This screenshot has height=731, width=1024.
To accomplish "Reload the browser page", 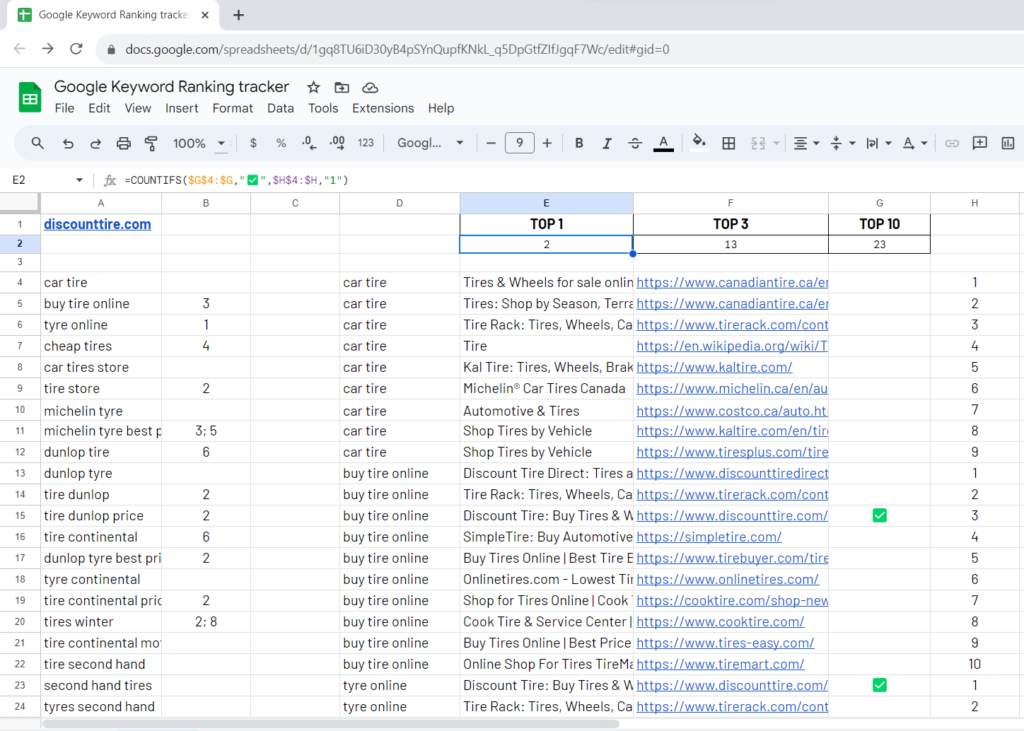I will [76, 49].
